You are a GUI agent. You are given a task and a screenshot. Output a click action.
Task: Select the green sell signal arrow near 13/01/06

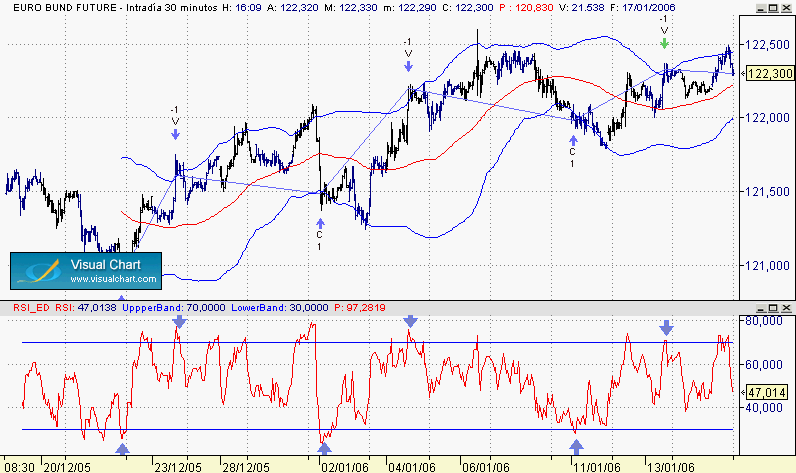click(664, 43)
